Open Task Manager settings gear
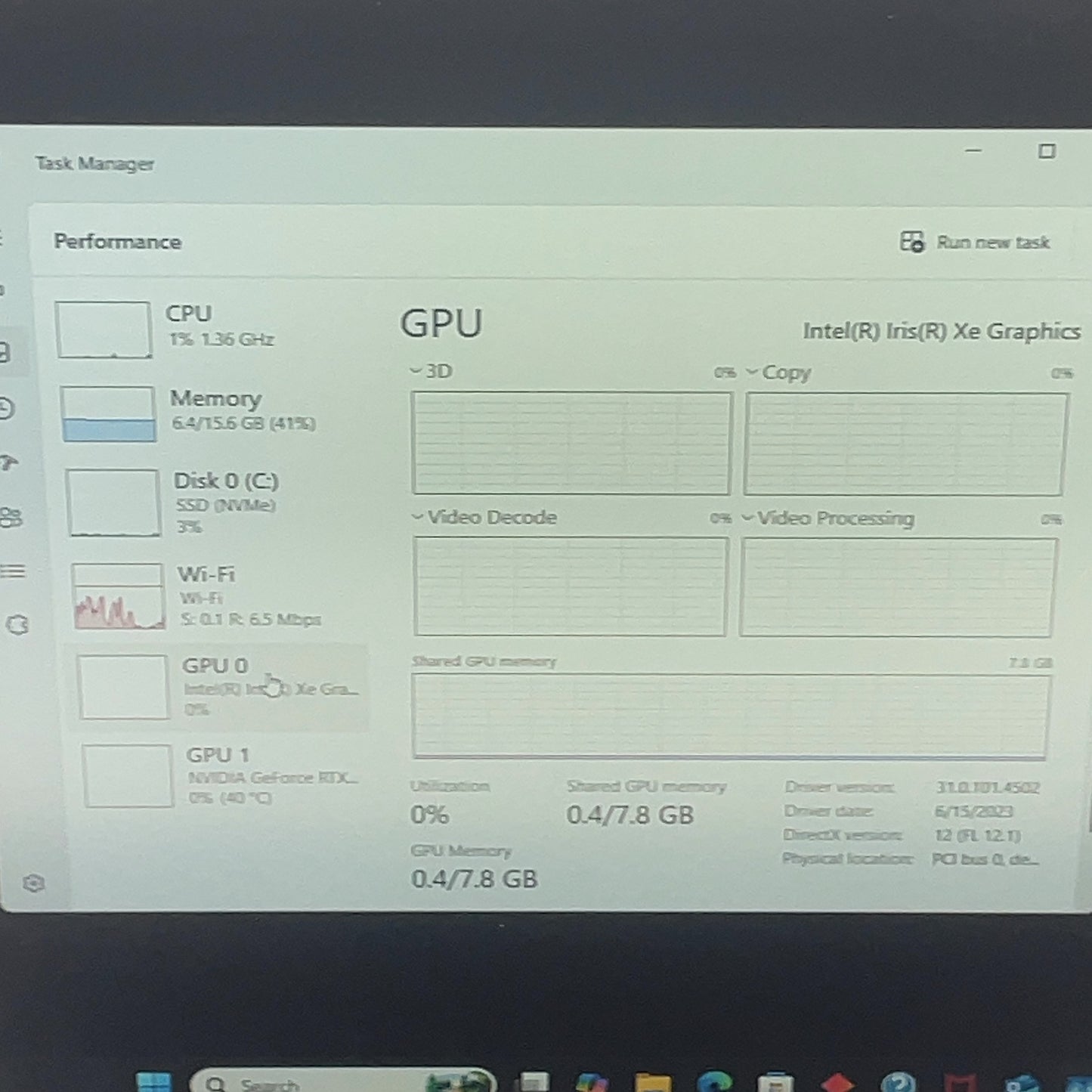1092x1092 pixels. [x=33, y=883]
